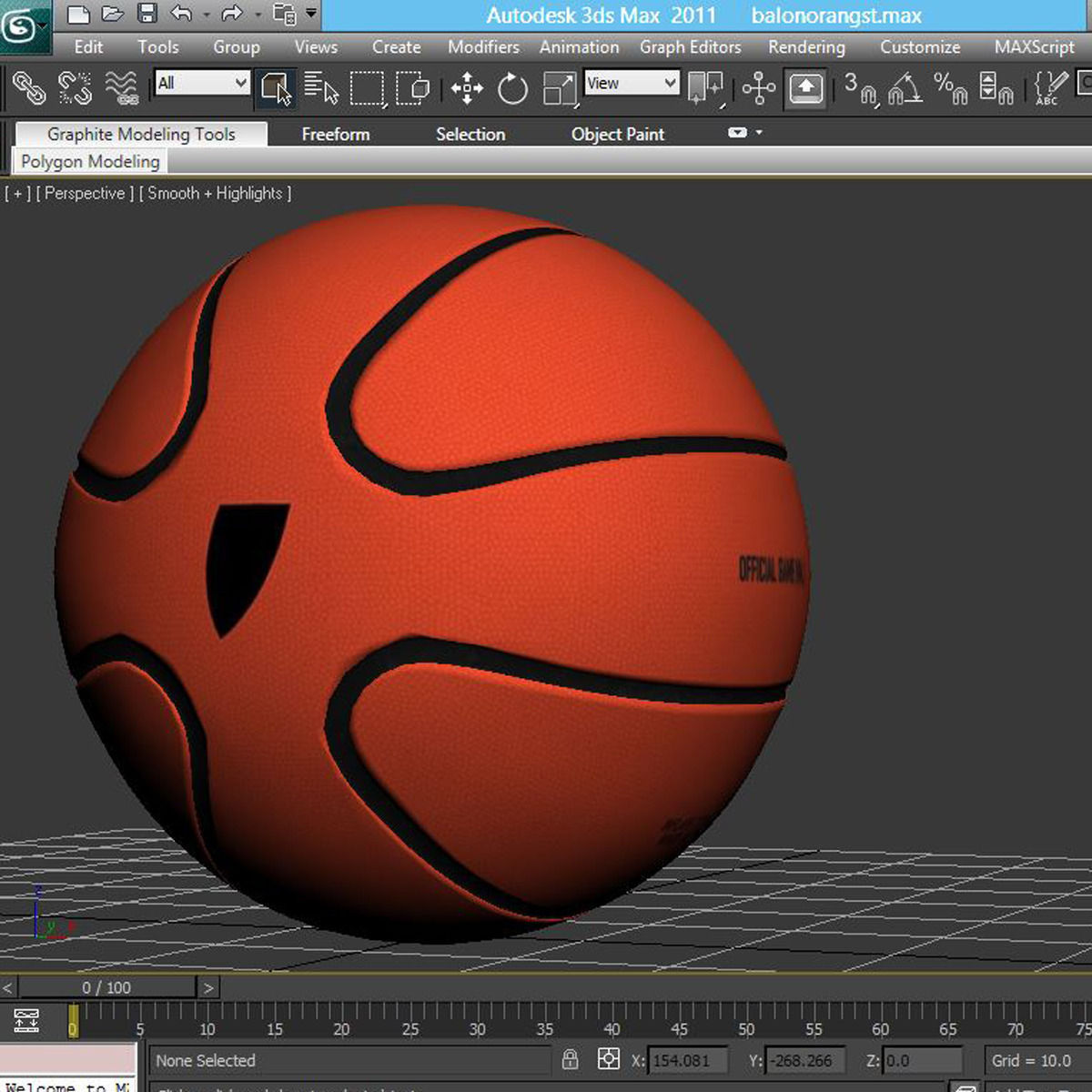The height and width of the screenshot is (1092, 1092).
Task: Click the Polygon Modeling panel button
Action: 90,162
